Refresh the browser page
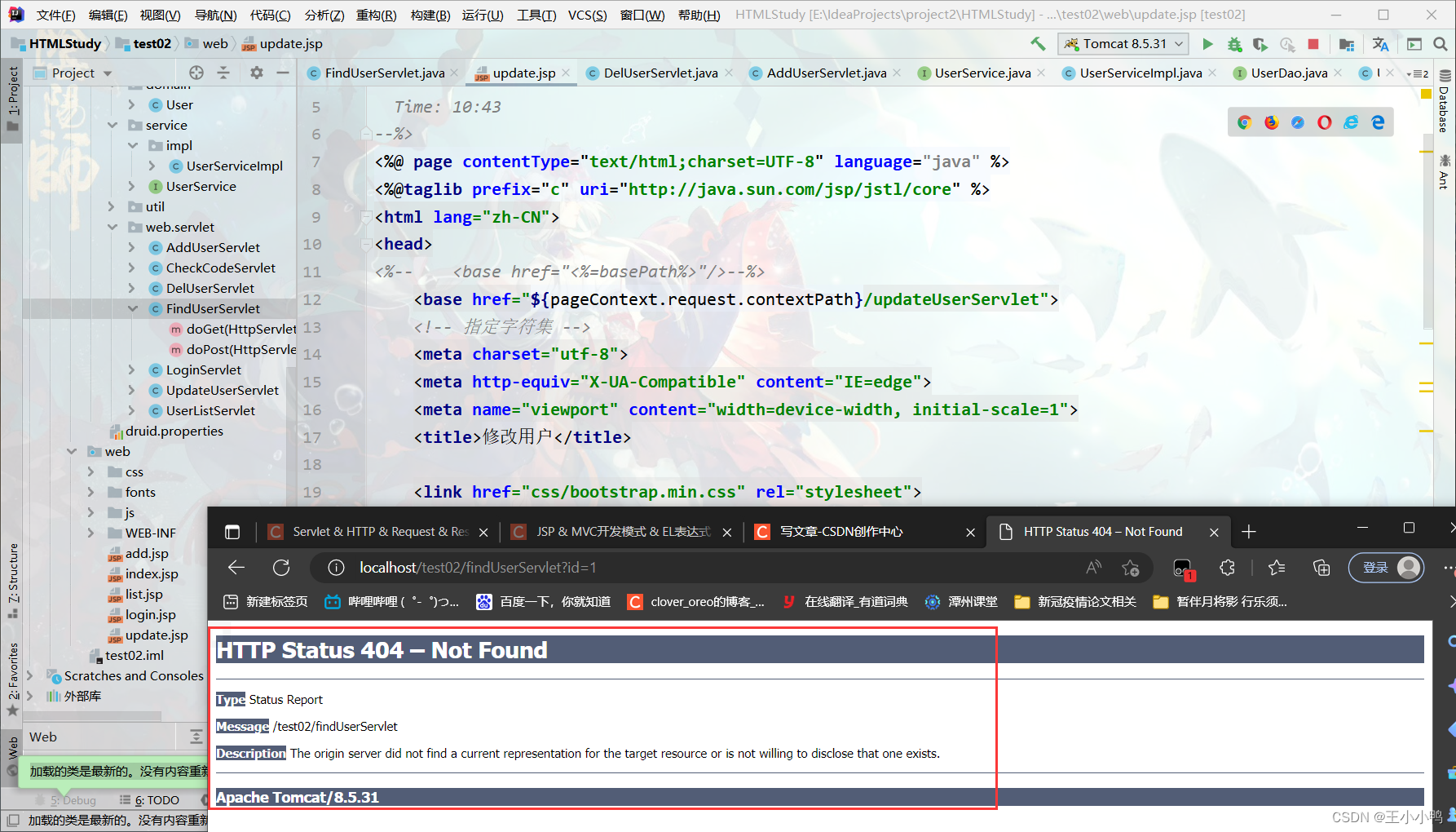The width and height of the screenshot is (1456, 832). (x=281, y=568)
